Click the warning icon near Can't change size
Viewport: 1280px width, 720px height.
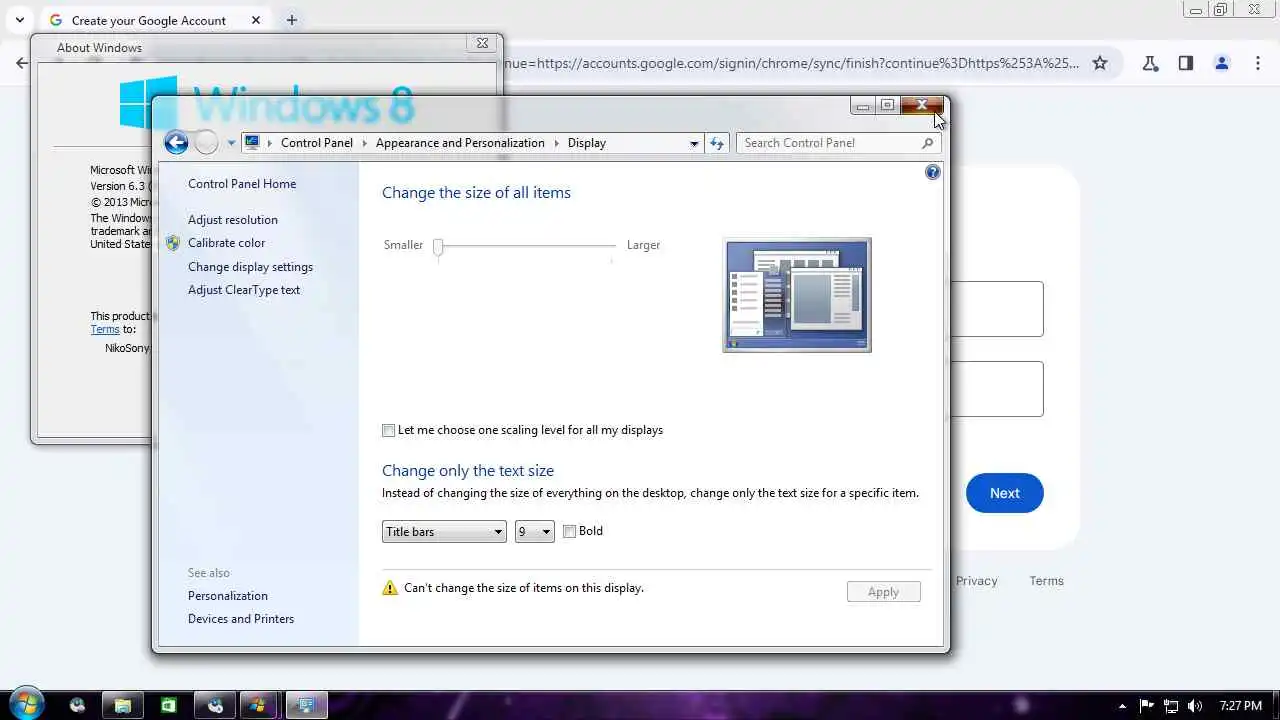[x=390, y=588]
